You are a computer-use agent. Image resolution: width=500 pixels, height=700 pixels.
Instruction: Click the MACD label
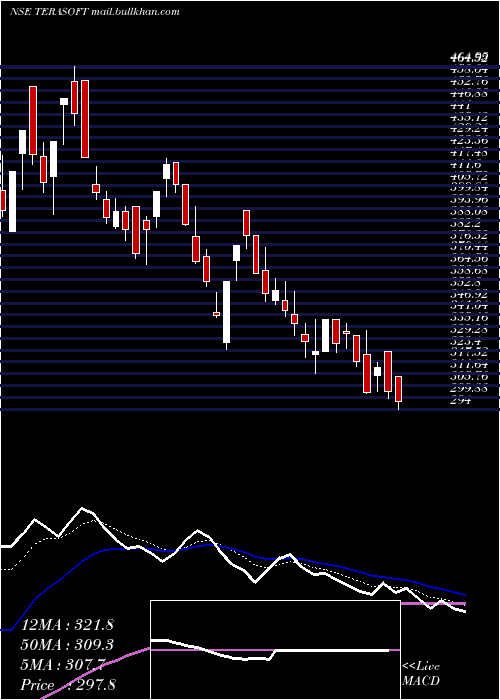pos(421,681)
